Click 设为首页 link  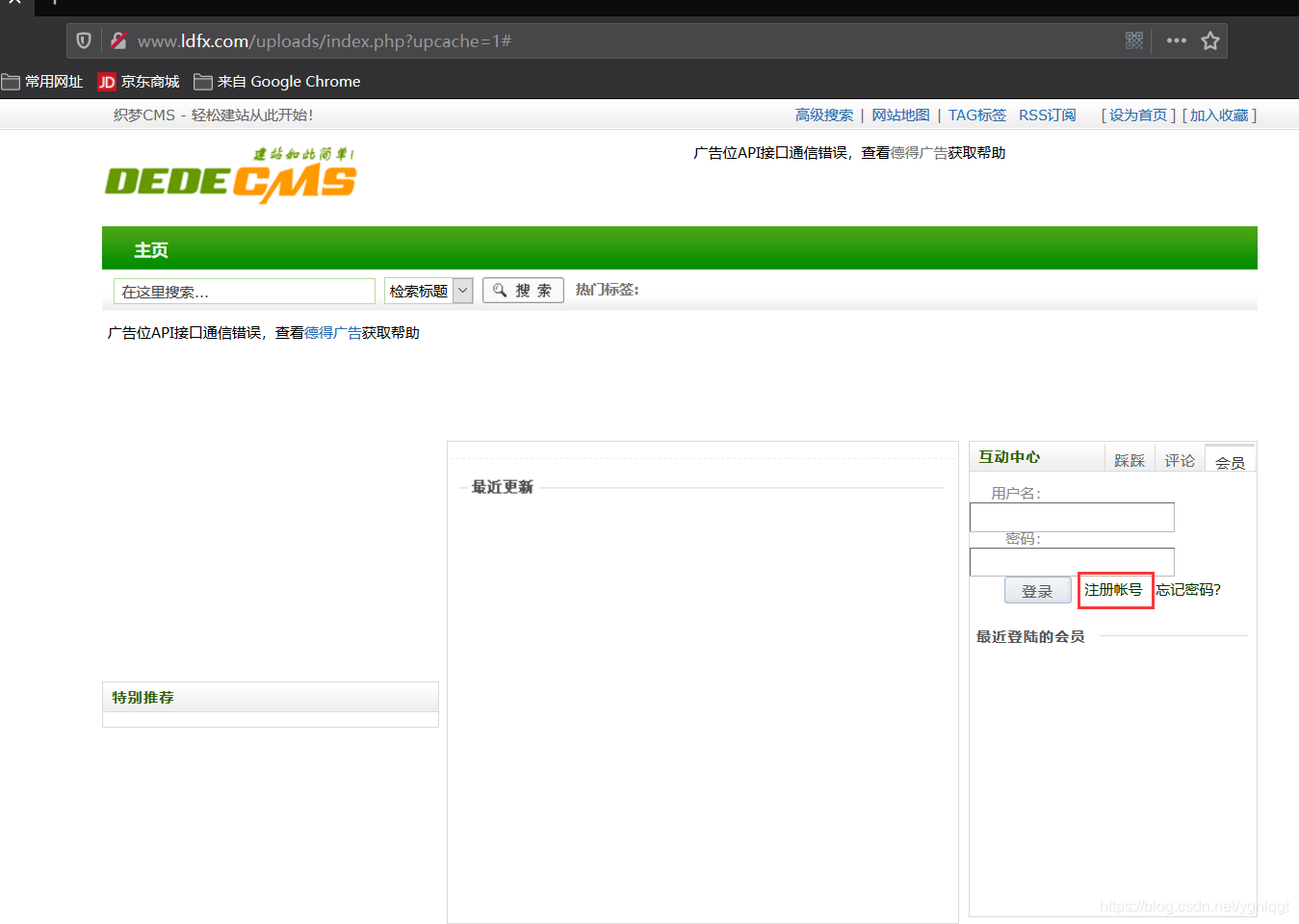pyautogui.click(x=1137, y=115)
